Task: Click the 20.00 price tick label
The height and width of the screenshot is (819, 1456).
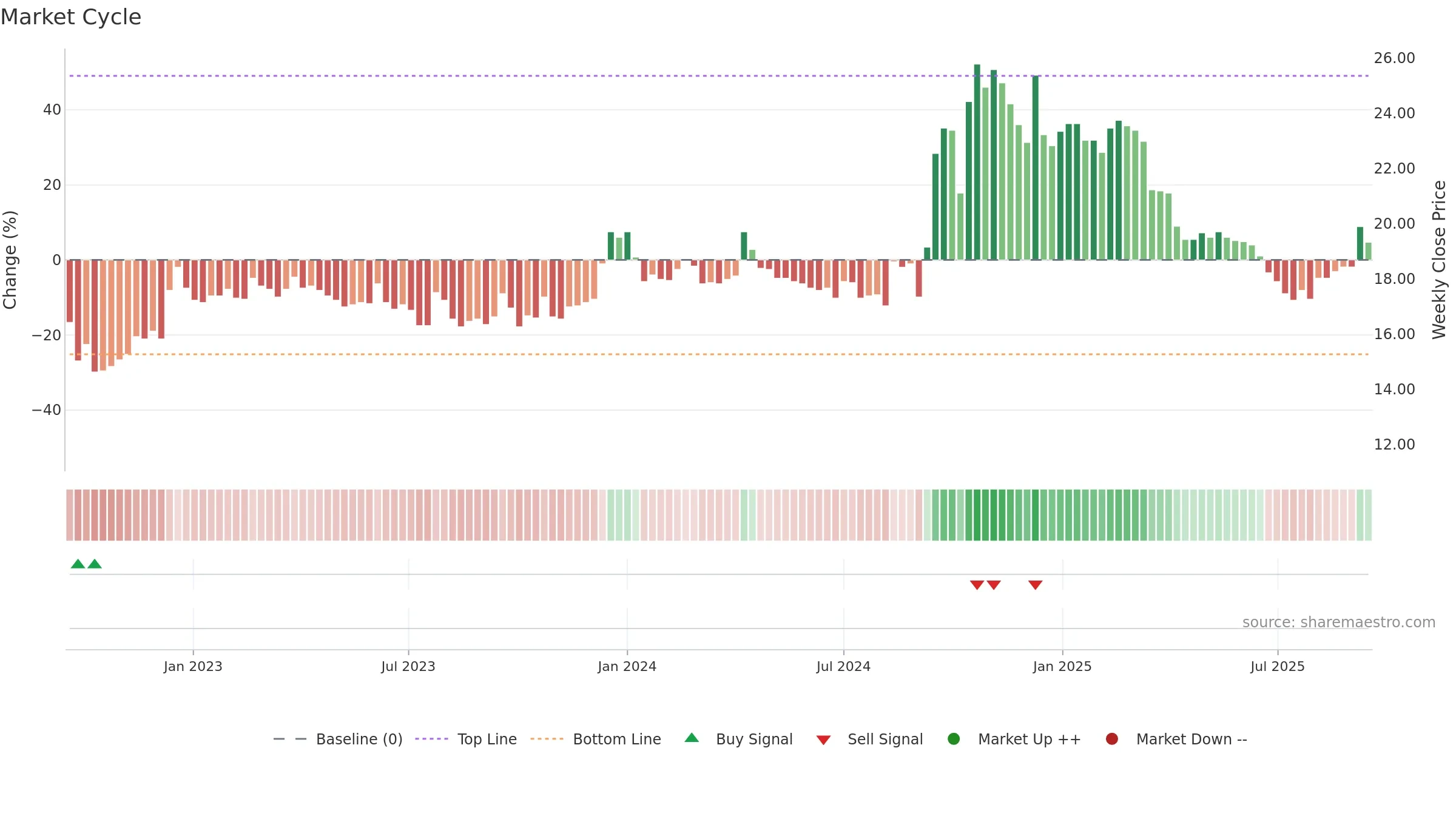Action: click(1394, 224)
